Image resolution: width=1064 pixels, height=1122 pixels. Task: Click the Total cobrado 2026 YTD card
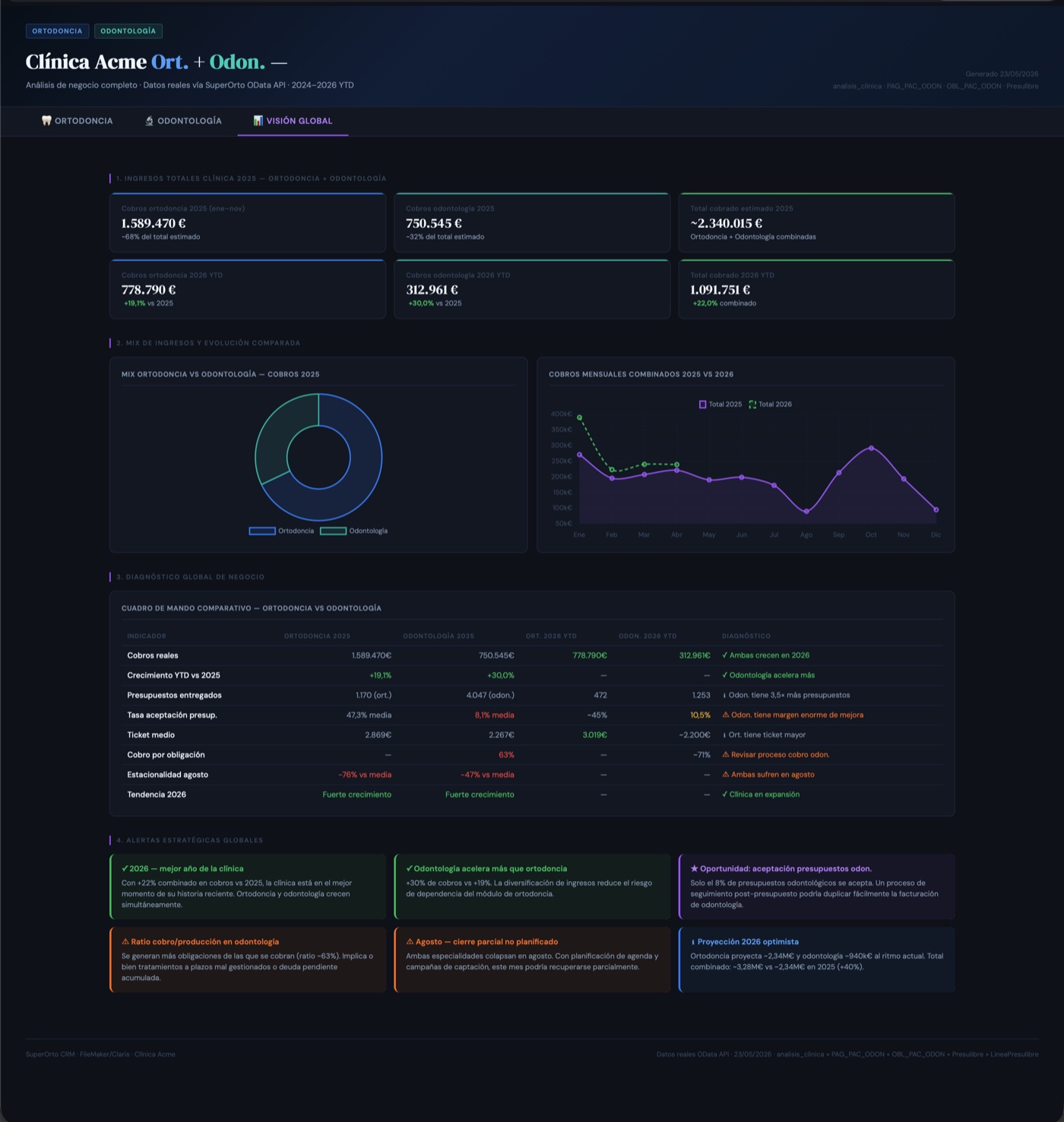click(816, 289)
